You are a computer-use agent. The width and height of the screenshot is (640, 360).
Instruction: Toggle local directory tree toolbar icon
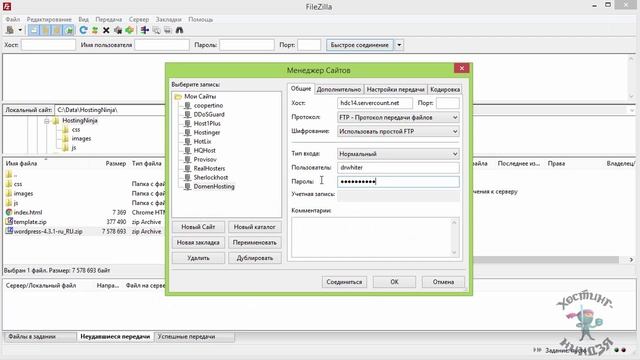coord(45,30)
